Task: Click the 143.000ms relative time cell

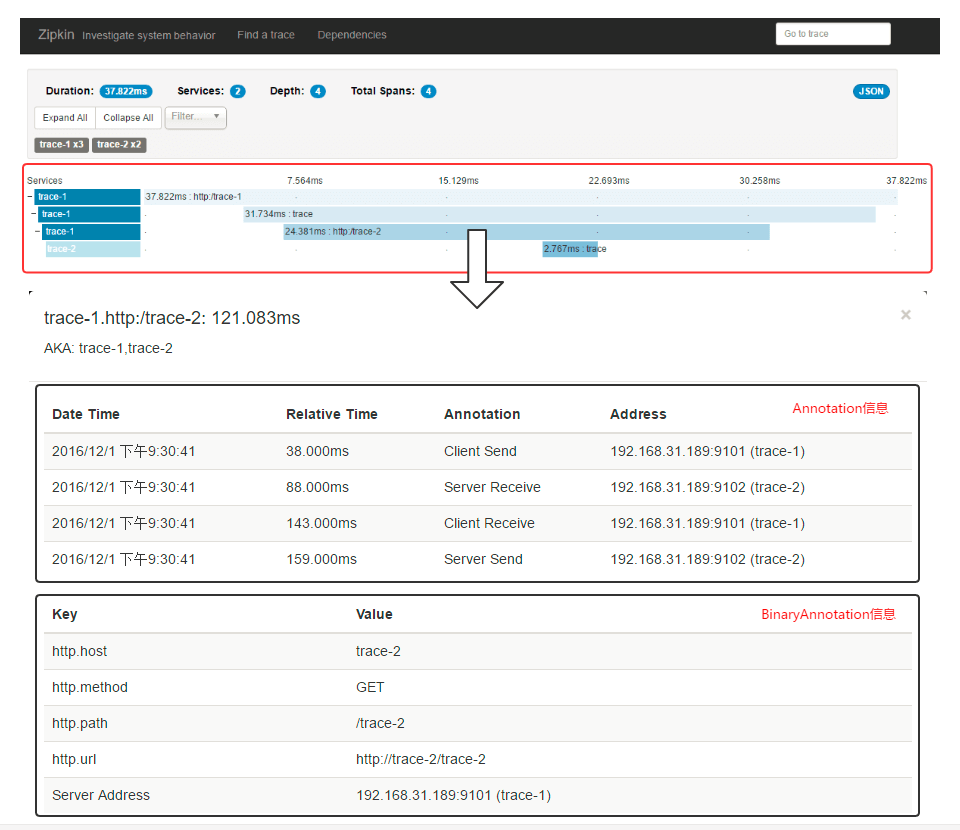Action: 321,523
